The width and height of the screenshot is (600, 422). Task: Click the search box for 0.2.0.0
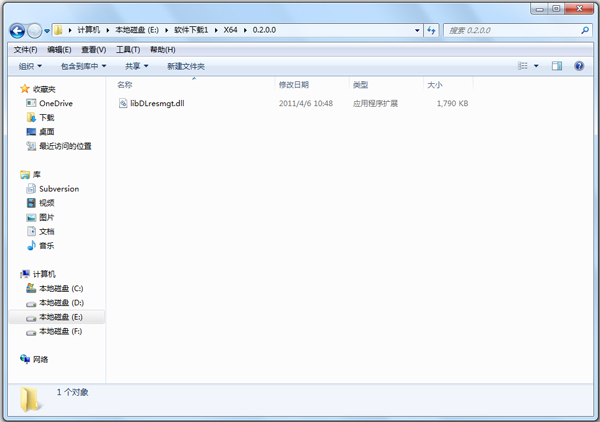pyautogui.click(x=505, y=30)
